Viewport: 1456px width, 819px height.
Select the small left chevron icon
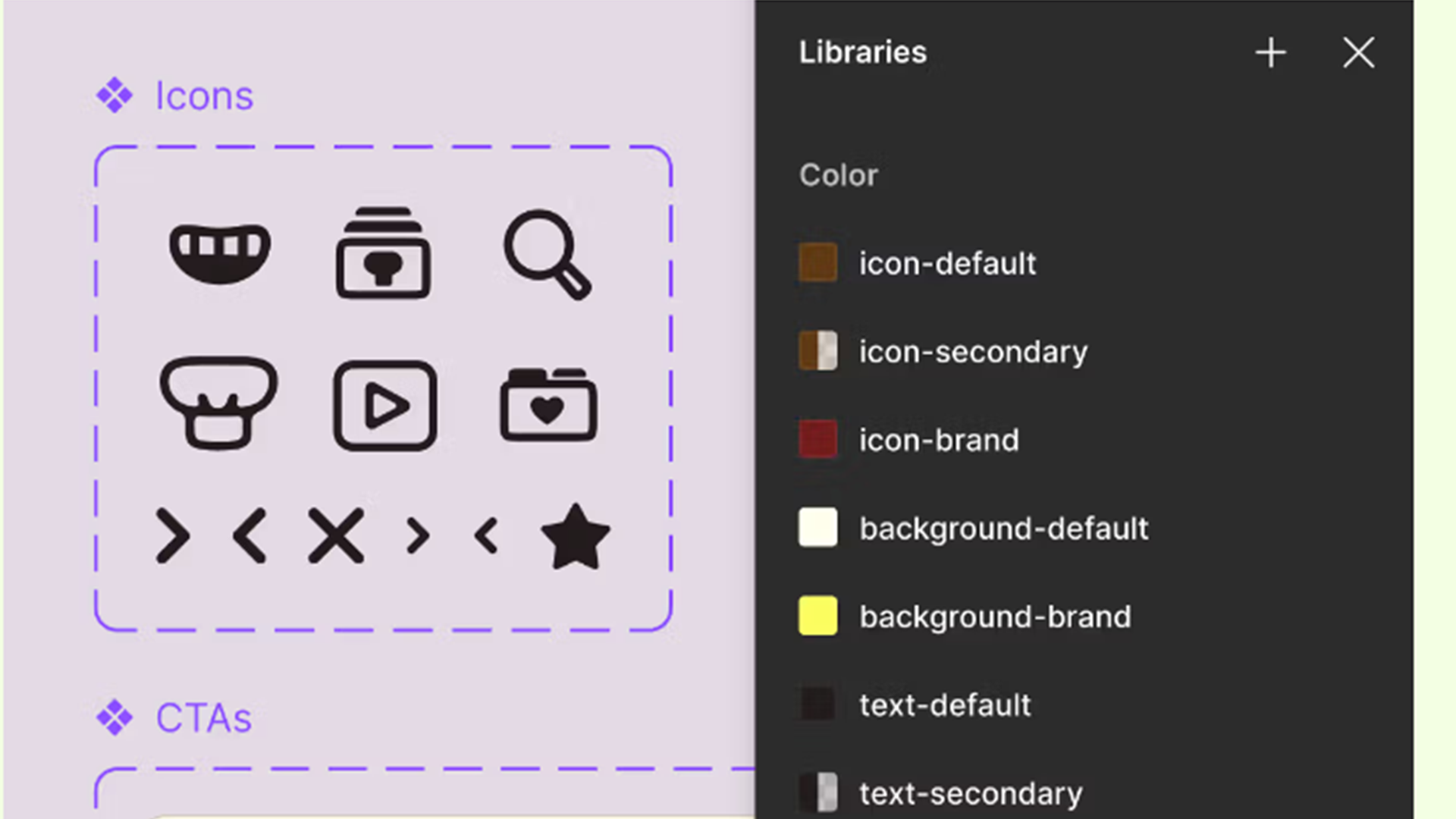click(x=486, y=536)
